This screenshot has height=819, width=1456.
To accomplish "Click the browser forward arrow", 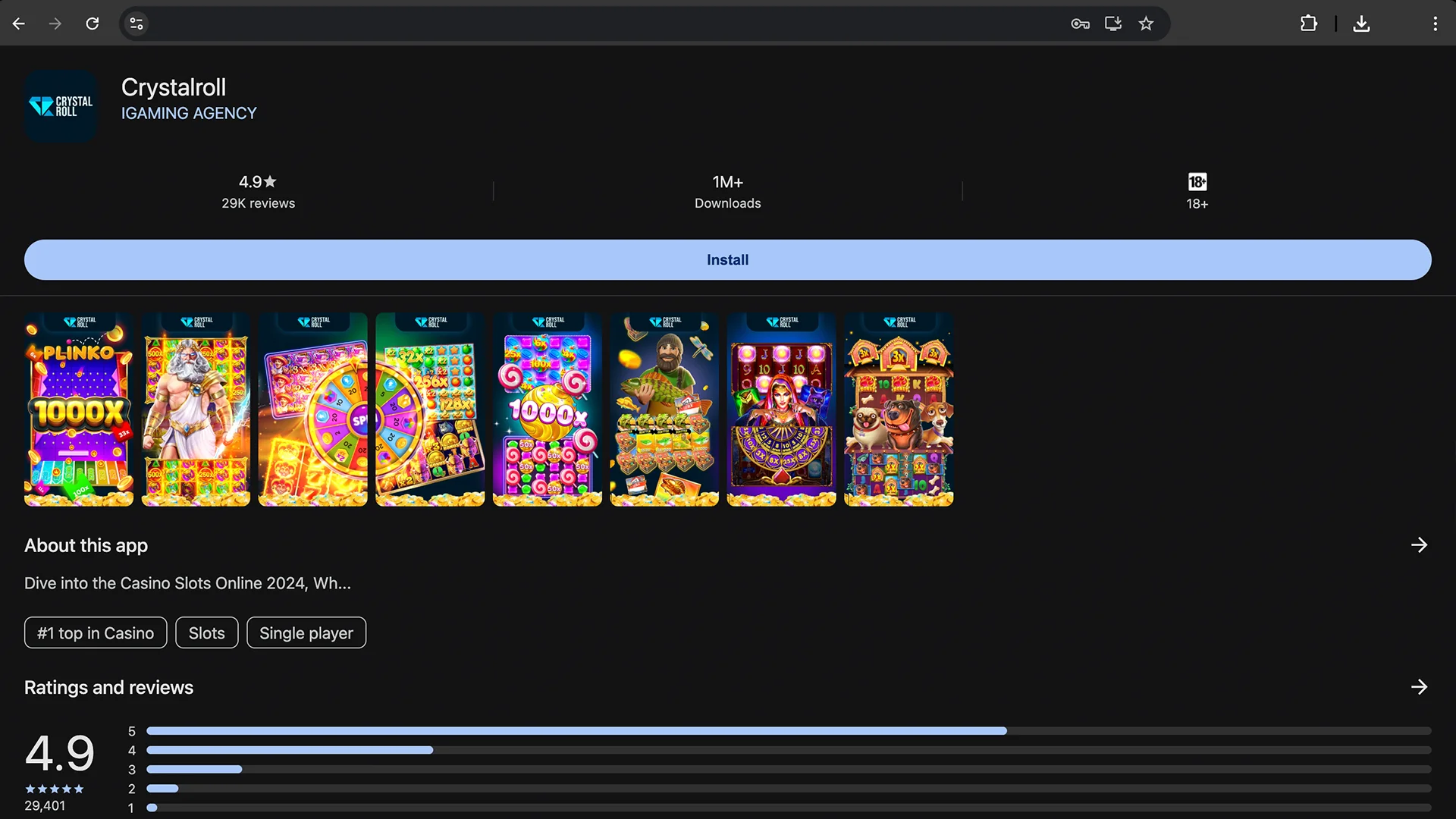I will pyautogui.click(x=55, y=24).
